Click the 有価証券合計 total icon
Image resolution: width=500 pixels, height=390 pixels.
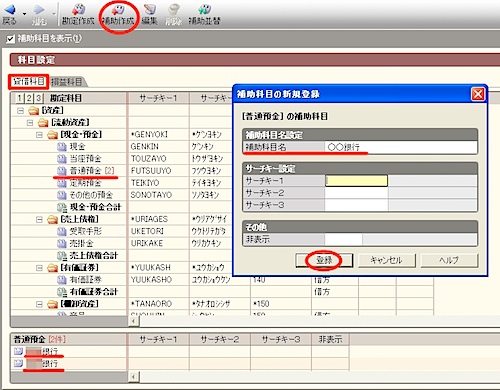[x=62, y=292]
